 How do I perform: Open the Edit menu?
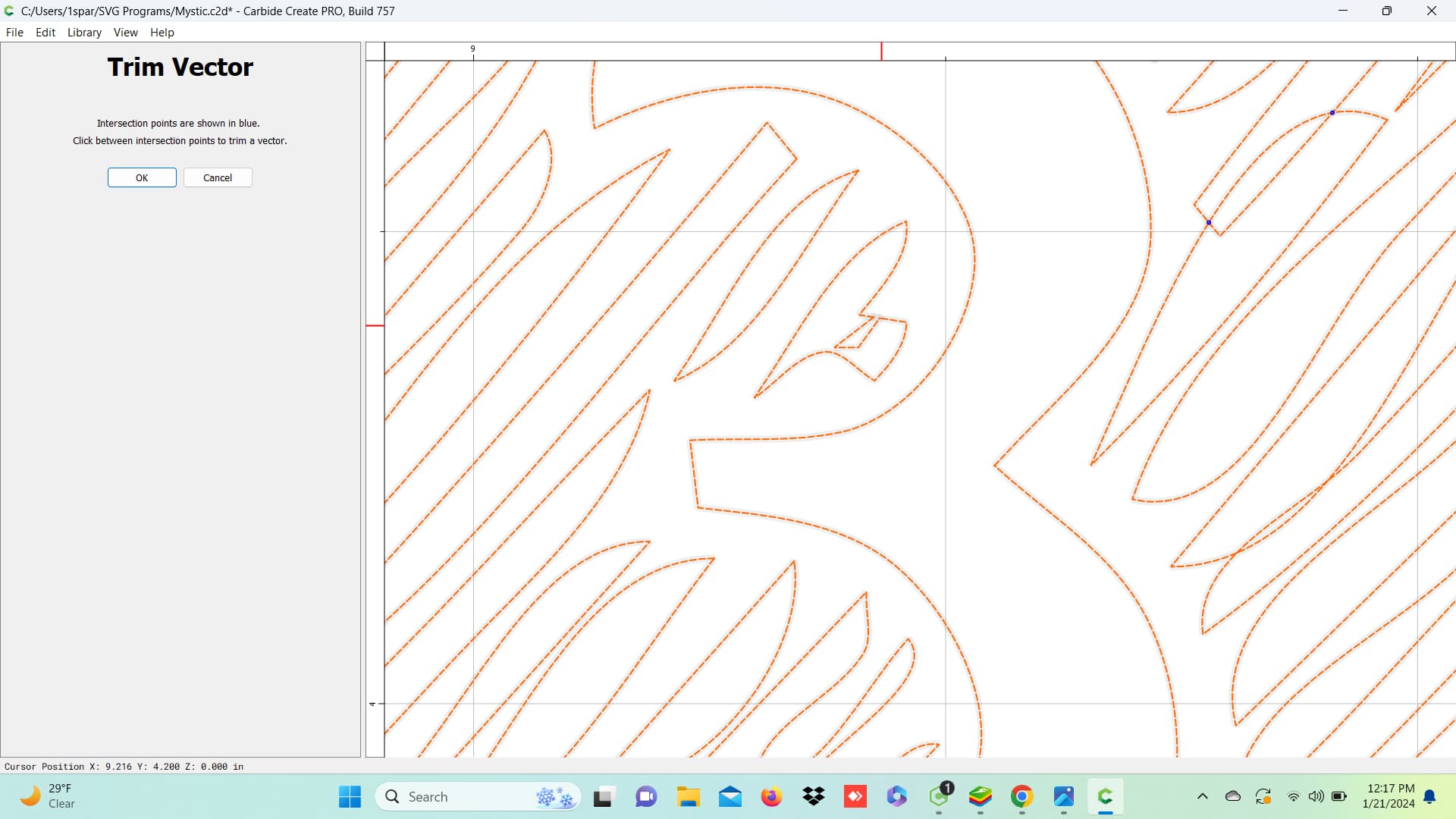[x=45, y=32]
